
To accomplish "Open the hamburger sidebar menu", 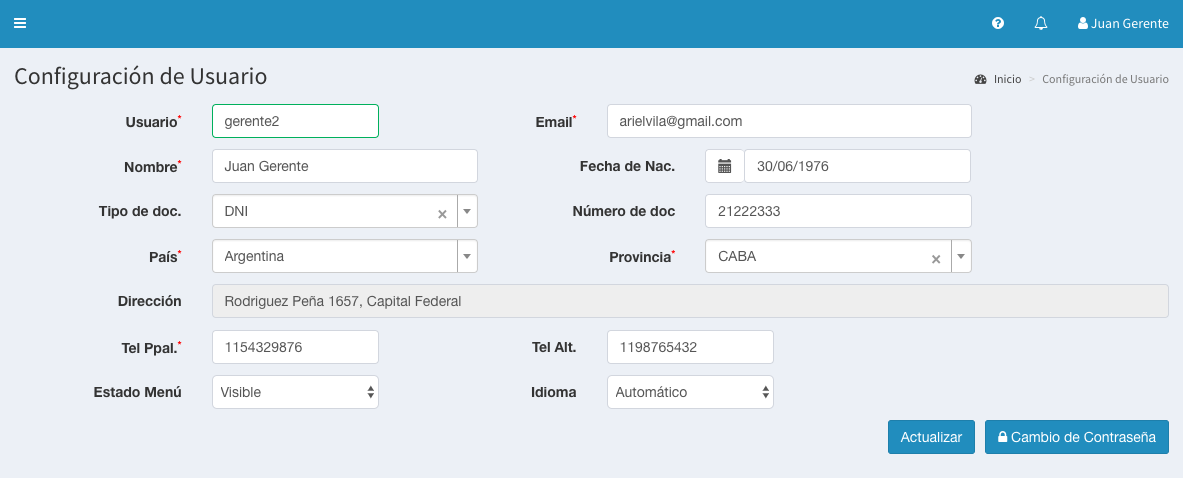I will tap(20, 24).
